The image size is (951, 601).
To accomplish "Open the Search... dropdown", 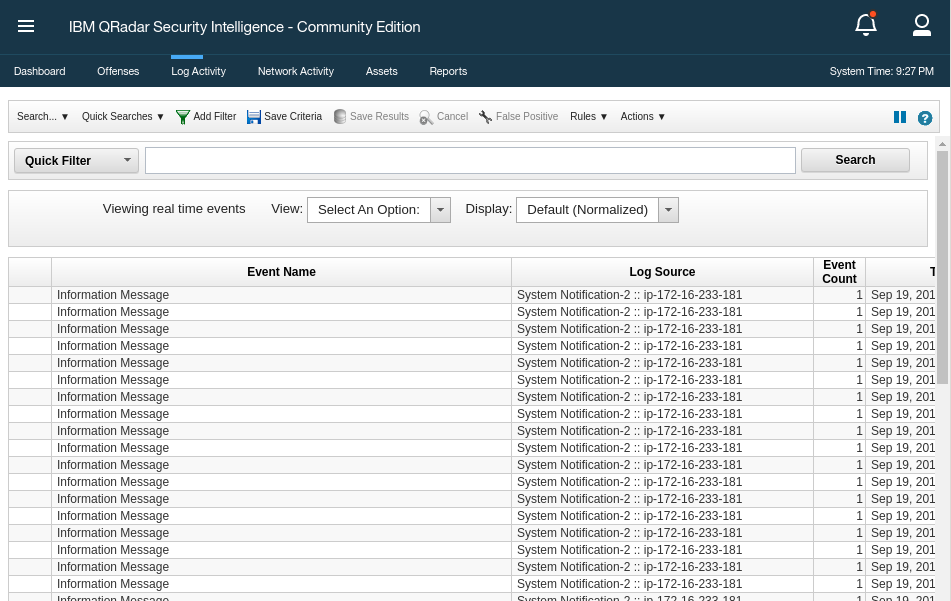I will pos(42,116).
